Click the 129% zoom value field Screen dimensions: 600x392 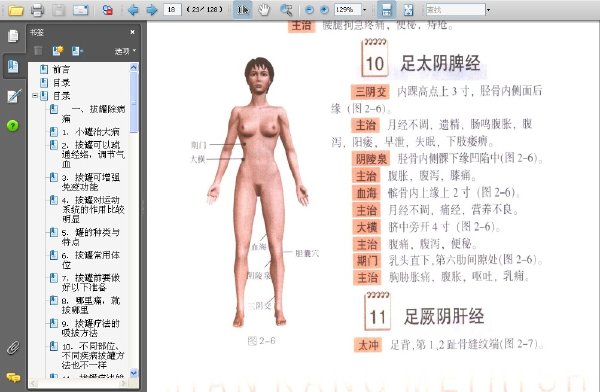point(347,9)
